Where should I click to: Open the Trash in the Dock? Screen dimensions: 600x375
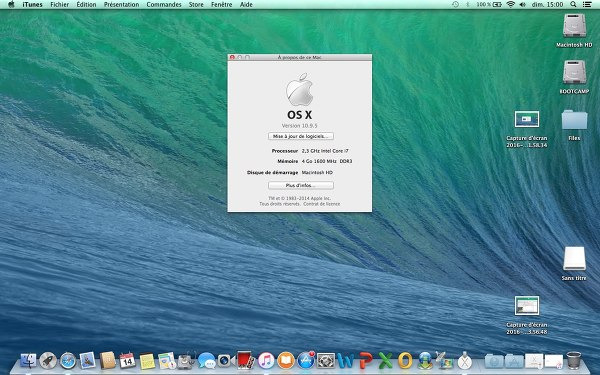tap(574, 360)
